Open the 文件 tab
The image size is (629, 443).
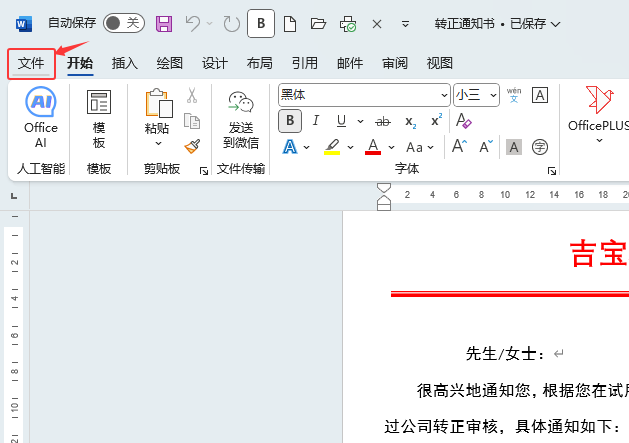tap(31, 63)
